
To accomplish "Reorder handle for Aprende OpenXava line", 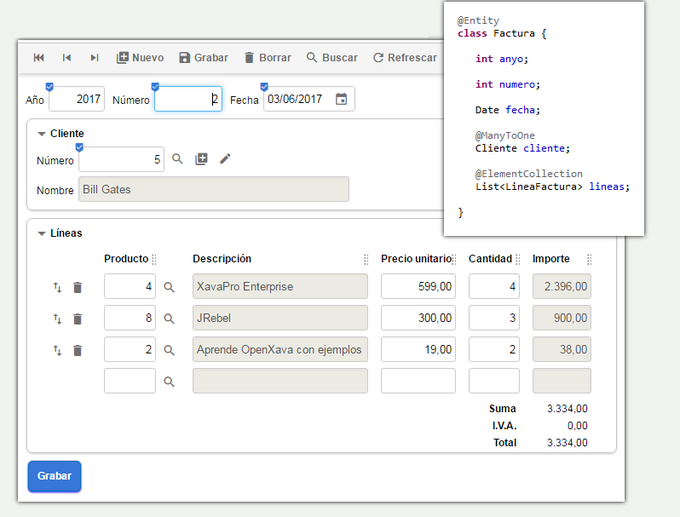I will click(x=57, y=350).
